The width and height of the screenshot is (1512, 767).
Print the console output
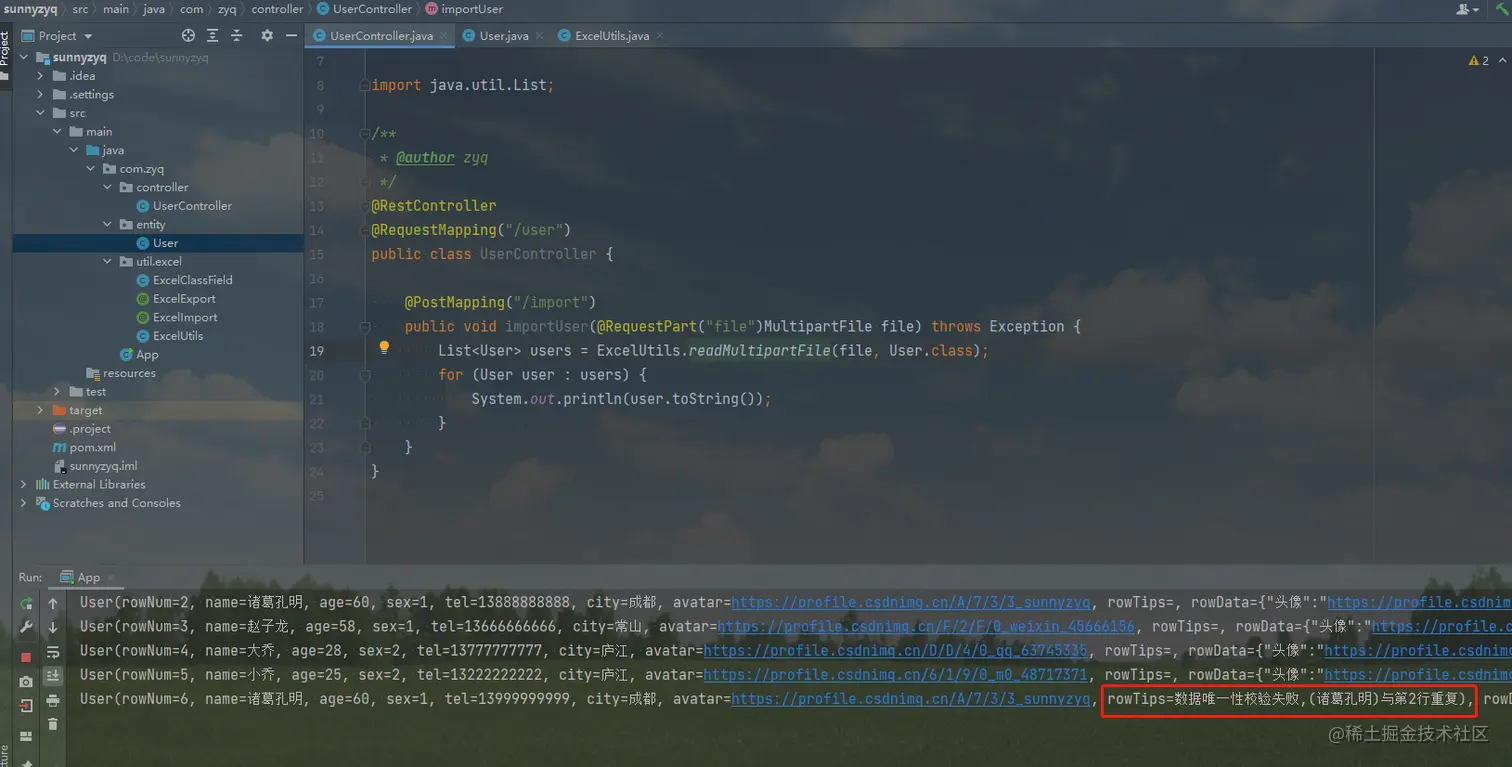[x=53, y=700]
